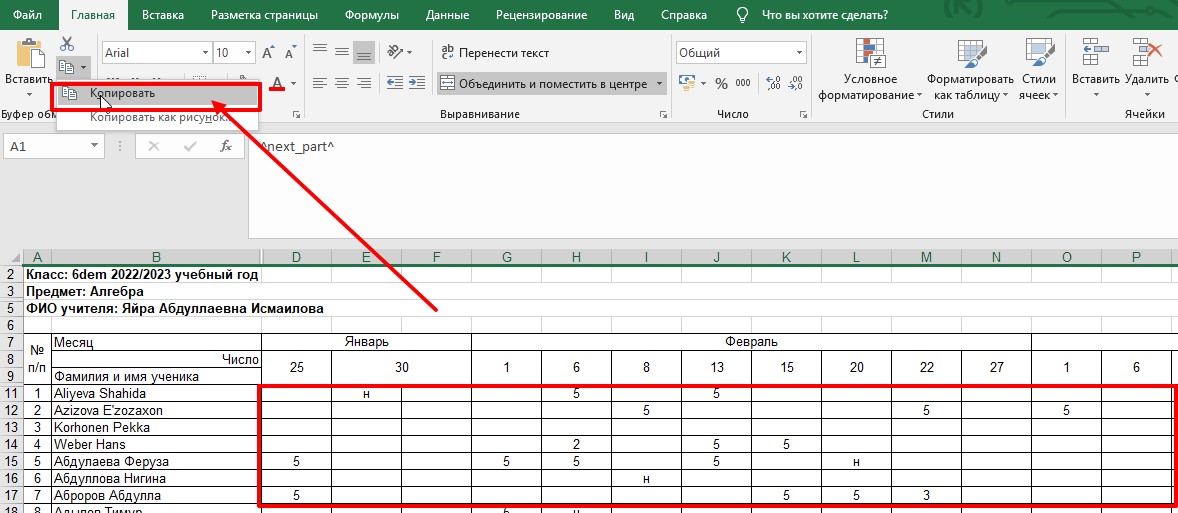Screen dimensions: 1178x513
Task: Apply percent style format
Action: [x=721, y=83]
